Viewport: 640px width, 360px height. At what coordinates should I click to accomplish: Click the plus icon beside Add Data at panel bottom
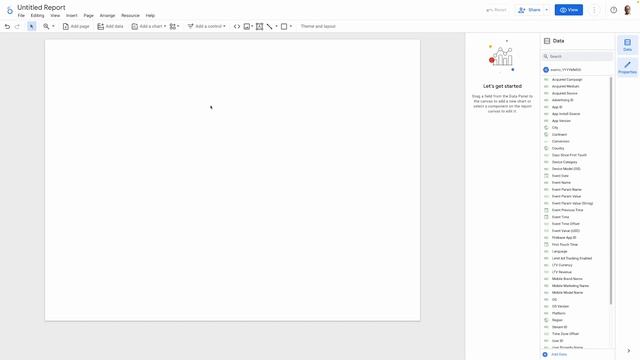pyautogui.click(x=545, y=354)
